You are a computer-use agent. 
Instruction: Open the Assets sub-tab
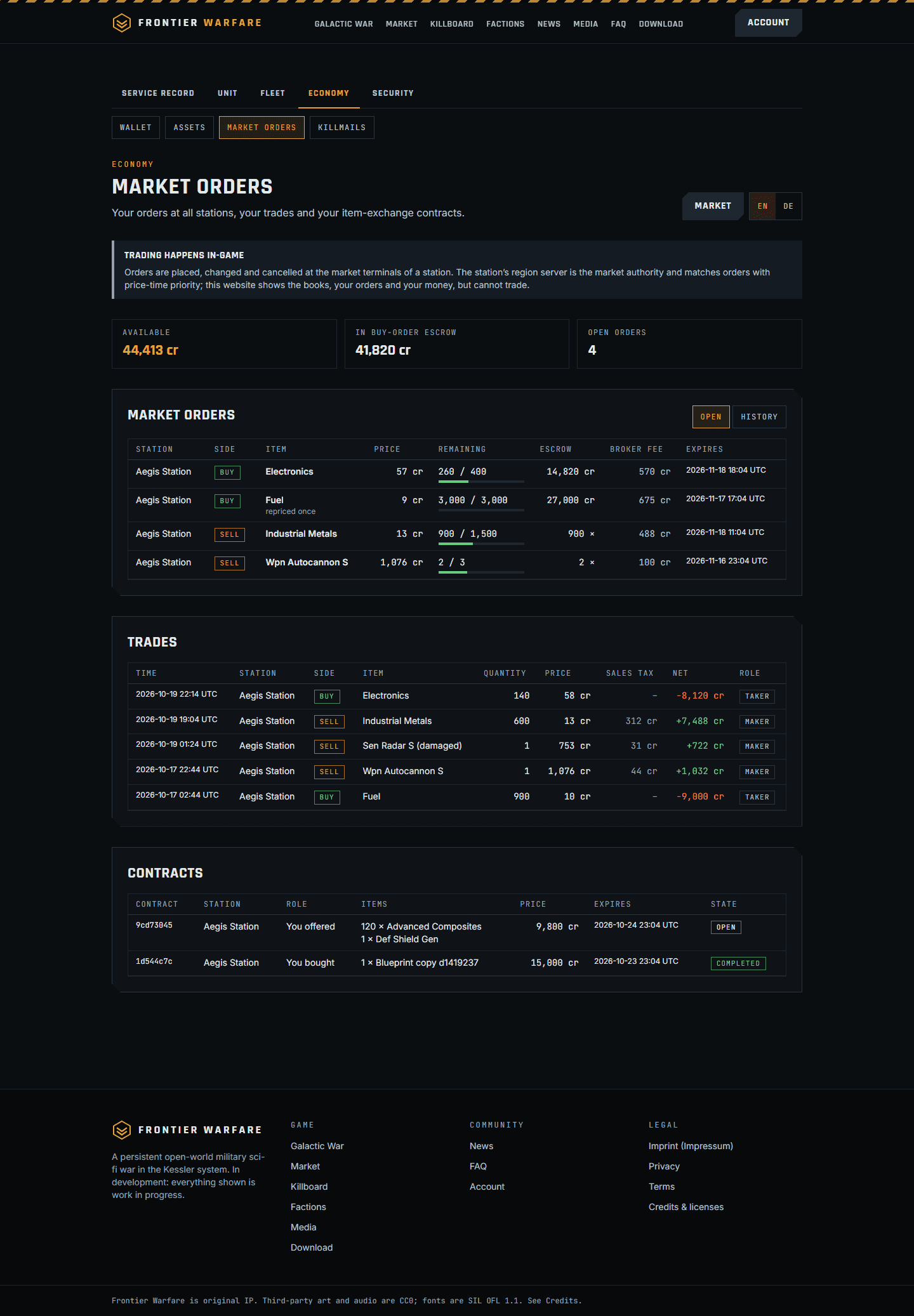[189, 128]
